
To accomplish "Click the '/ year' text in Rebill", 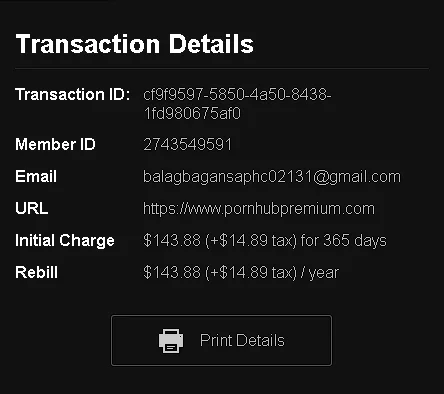I will click(320, 273).
